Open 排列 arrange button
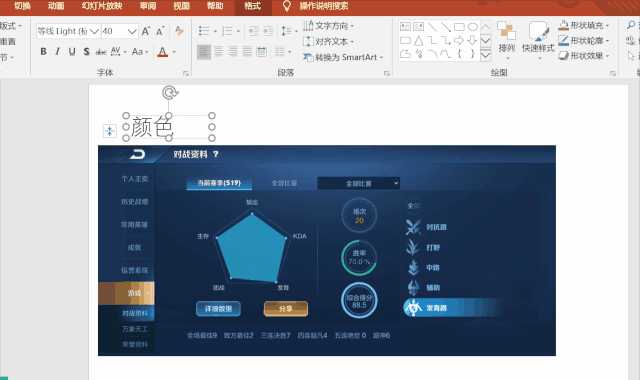This screenshot has height=380, width=640. coord(507,40)
